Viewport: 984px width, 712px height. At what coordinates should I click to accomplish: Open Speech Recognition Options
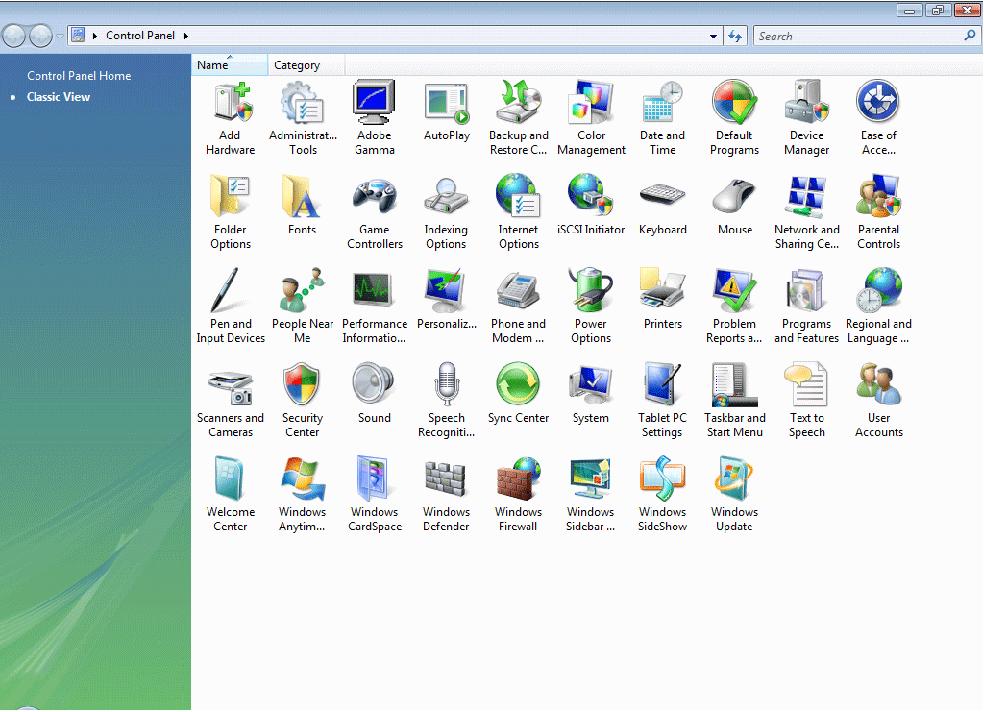pos(446,400)
